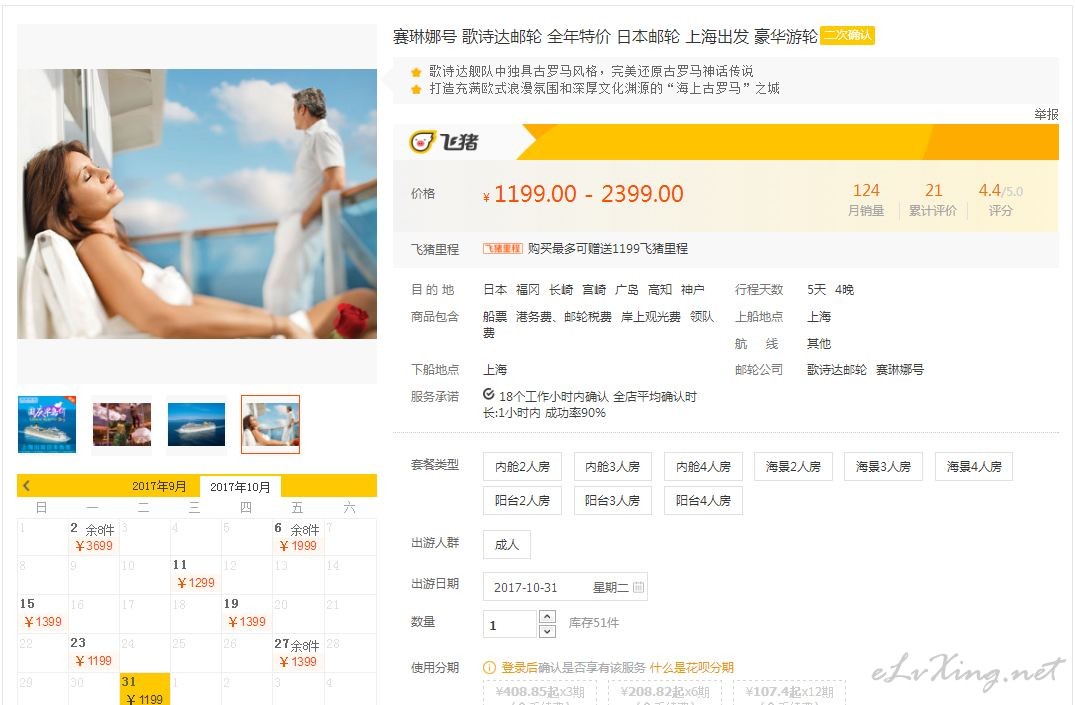Select the ¥107.4起x12期 installment plan
Screen dimensions: 1076x705
click(x=789, y=692)
